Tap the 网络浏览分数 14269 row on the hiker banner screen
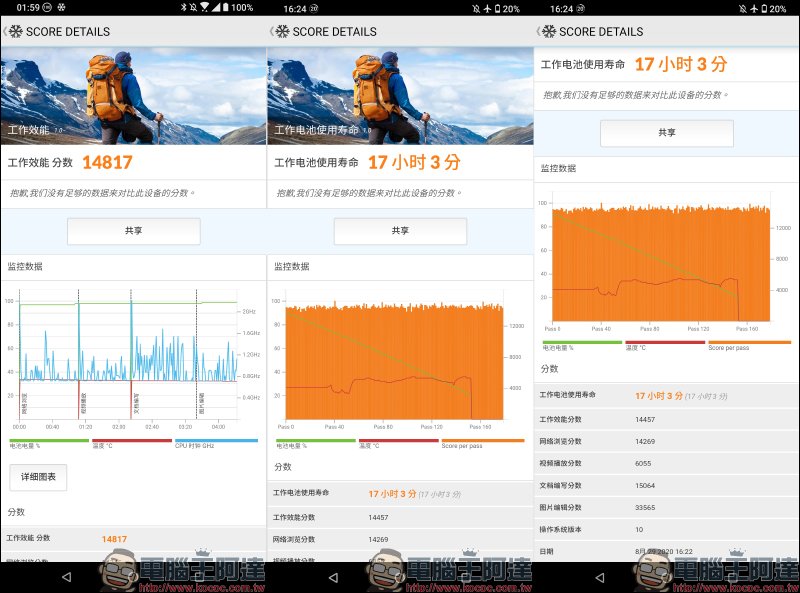 coord(401,539)
